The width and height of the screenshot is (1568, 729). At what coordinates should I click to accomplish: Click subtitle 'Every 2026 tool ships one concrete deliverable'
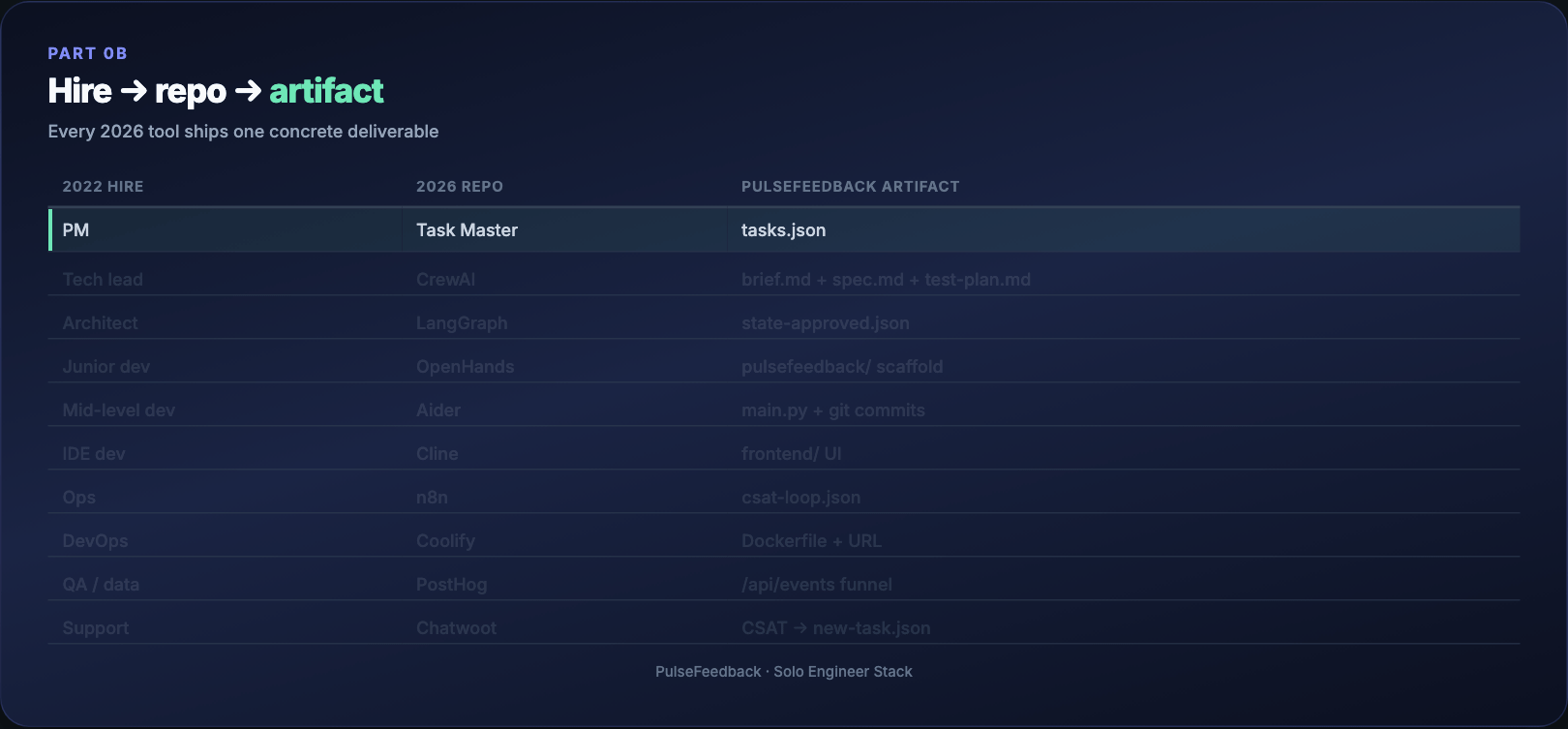pos(243,132)
